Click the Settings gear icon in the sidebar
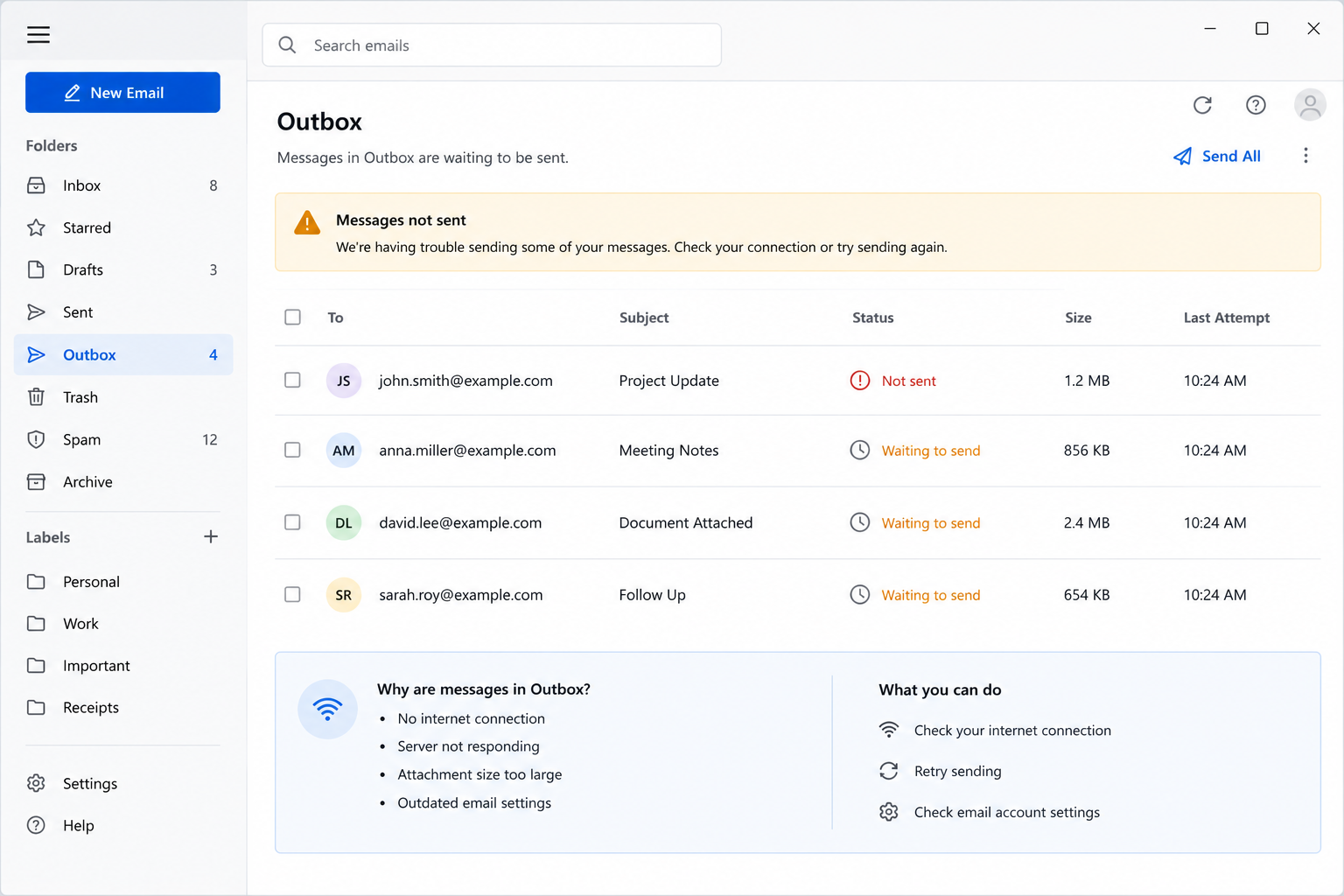Viewport: 1344px width, 896px height. click(36, 783)
